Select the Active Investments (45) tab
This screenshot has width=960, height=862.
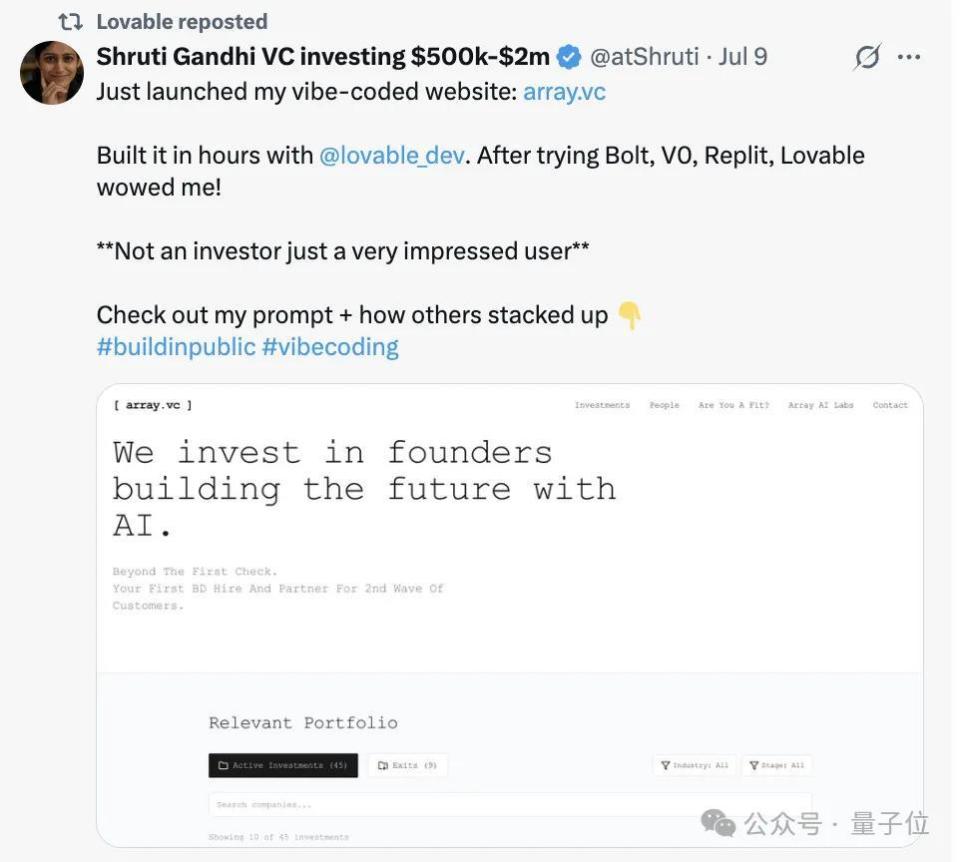click(x=283, y=765)
